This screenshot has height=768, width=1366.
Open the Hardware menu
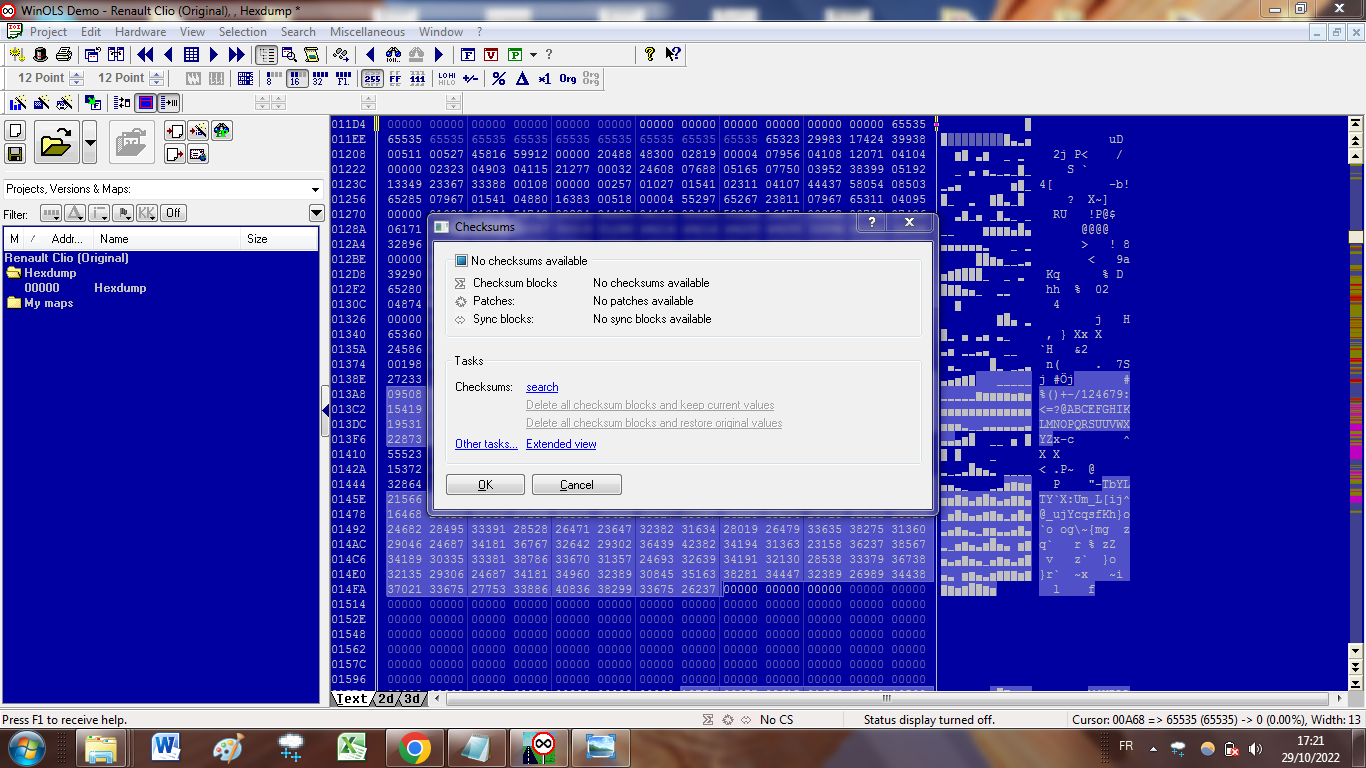[140, 32]
